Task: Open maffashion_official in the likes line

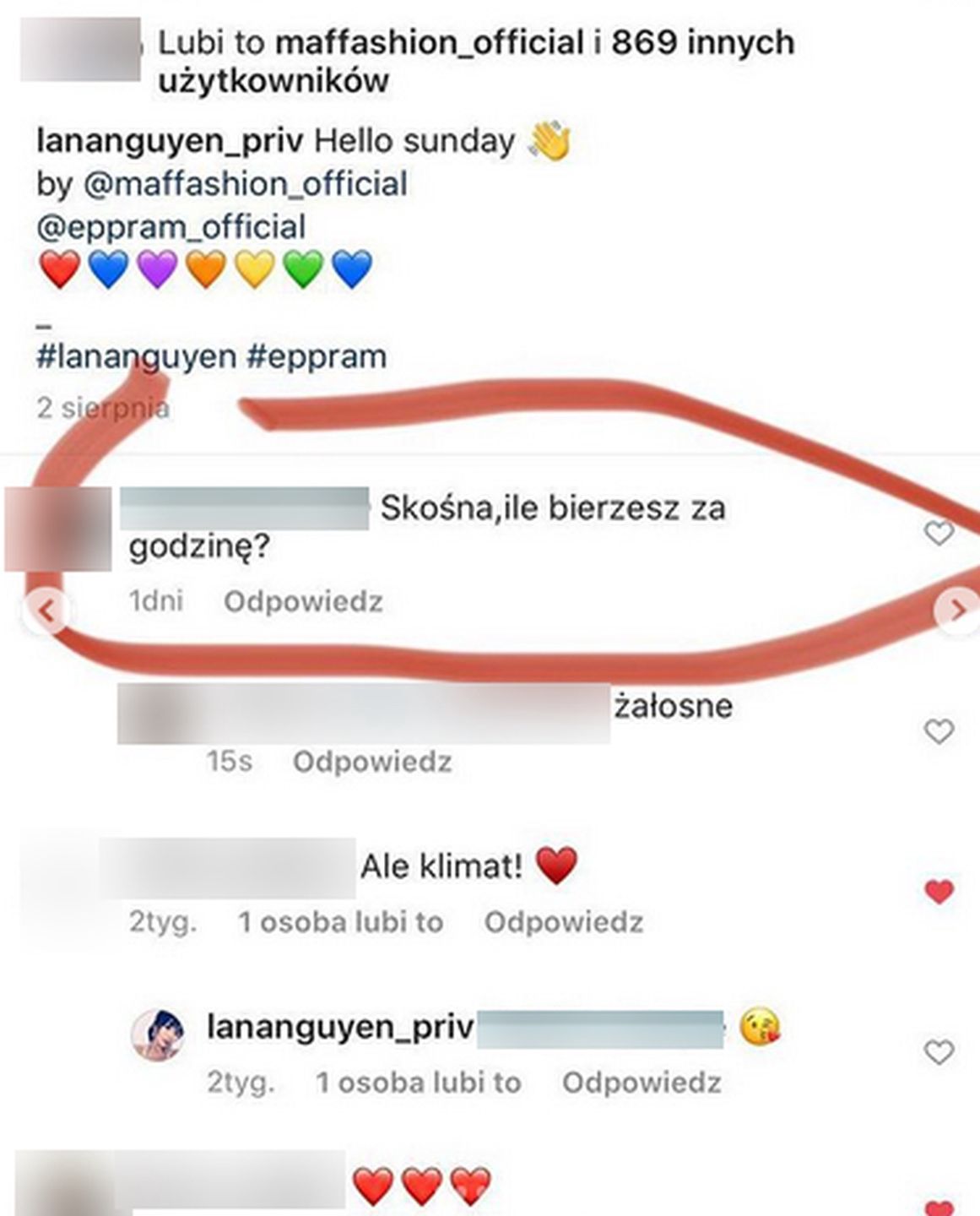Action: coord(430,42)
